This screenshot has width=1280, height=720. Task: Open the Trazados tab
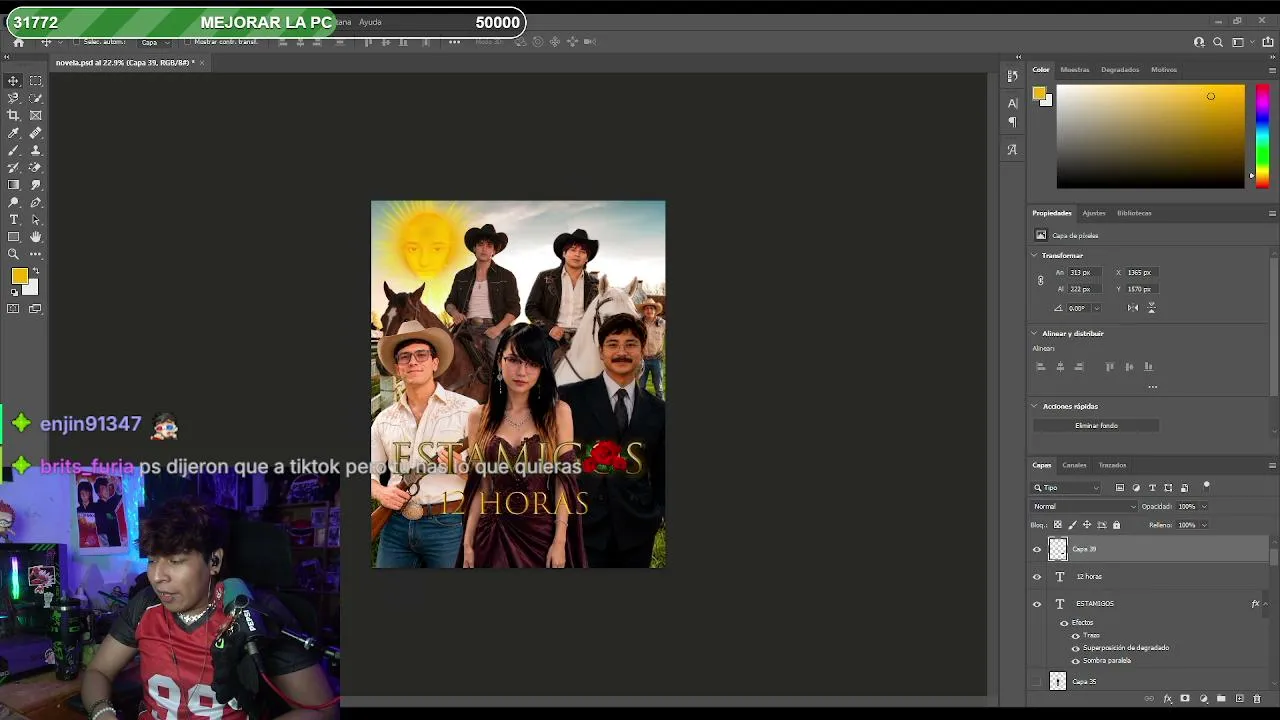tap(1112, 465)
